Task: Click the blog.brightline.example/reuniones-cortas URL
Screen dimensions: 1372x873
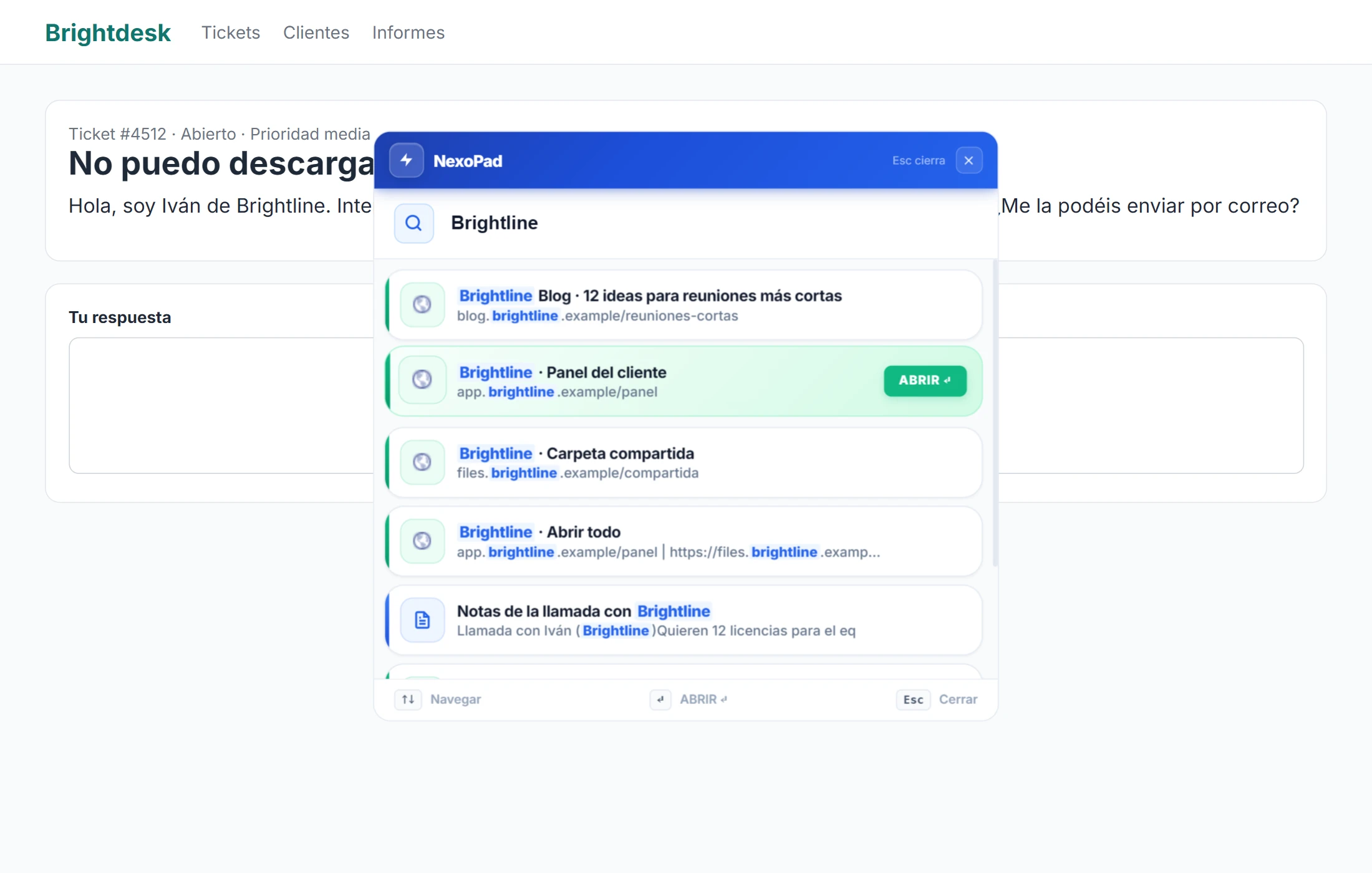Action: pos(597,316)
